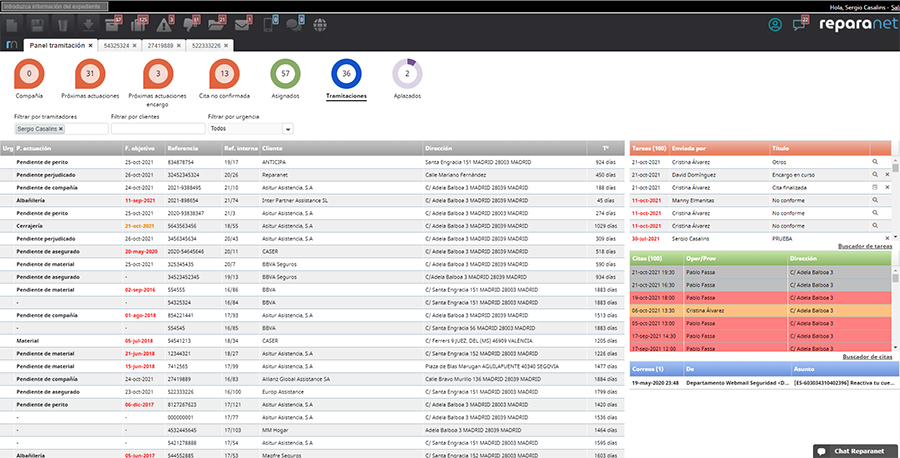Click magnifier on 'Encargo en curso' task
Screen dimensions: 900x458
tap(874, 173)
